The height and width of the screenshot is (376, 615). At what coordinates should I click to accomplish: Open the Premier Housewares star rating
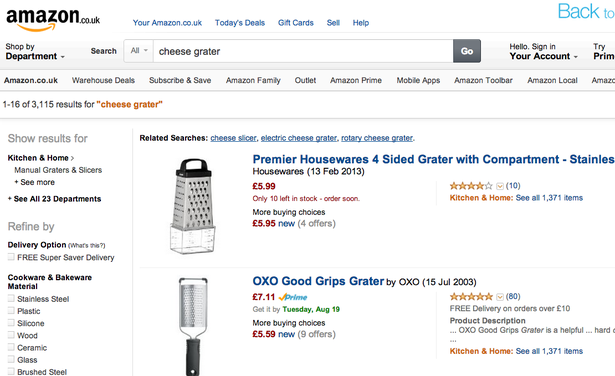(x=471, y=186)
